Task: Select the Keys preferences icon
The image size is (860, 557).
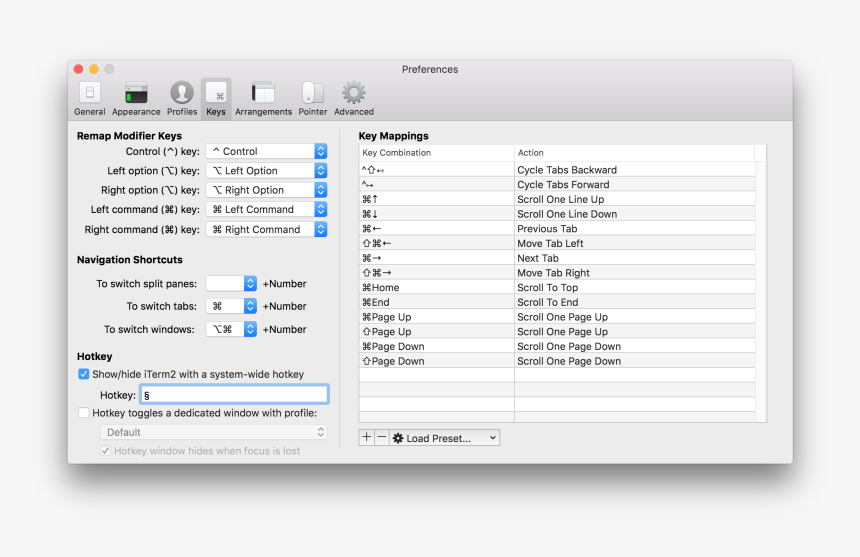Action: click(x=216, y=98)
